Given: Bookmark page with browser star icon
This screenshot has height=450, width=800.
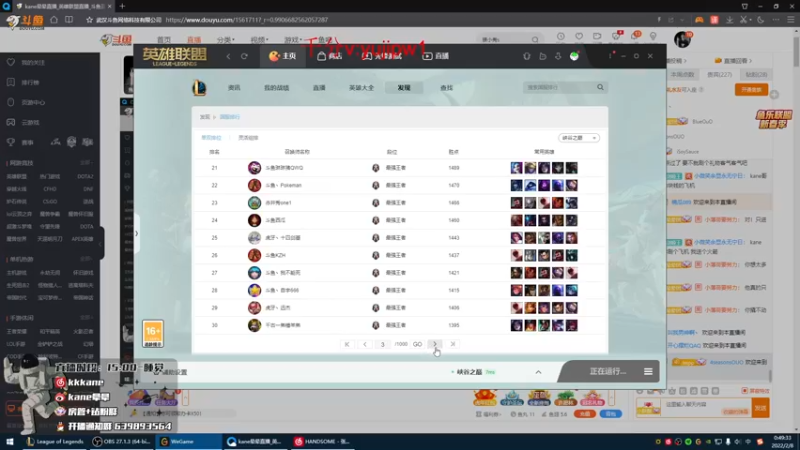Looking at the screenshot, I should tap(89, 20).
